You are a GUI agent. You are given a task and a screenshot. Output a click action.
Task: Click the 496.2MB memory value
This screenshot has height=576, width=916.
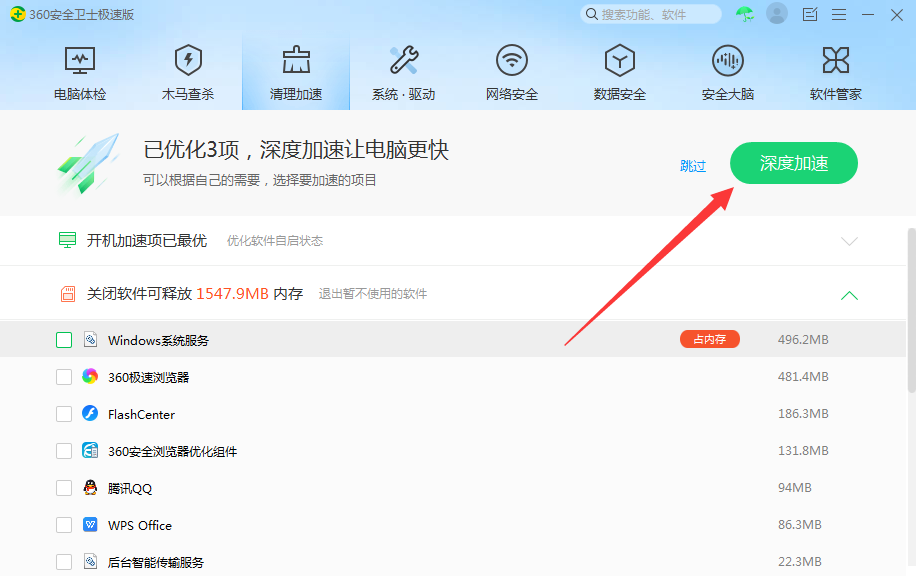(803, 339)
